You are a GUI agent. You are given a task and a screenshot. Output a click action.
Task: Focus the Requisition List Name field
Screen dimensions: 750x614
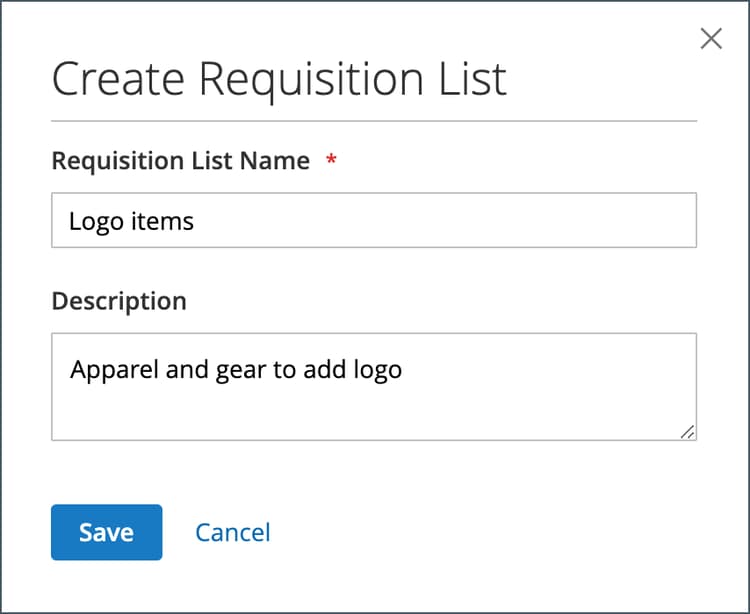click(x=373, y=221)
